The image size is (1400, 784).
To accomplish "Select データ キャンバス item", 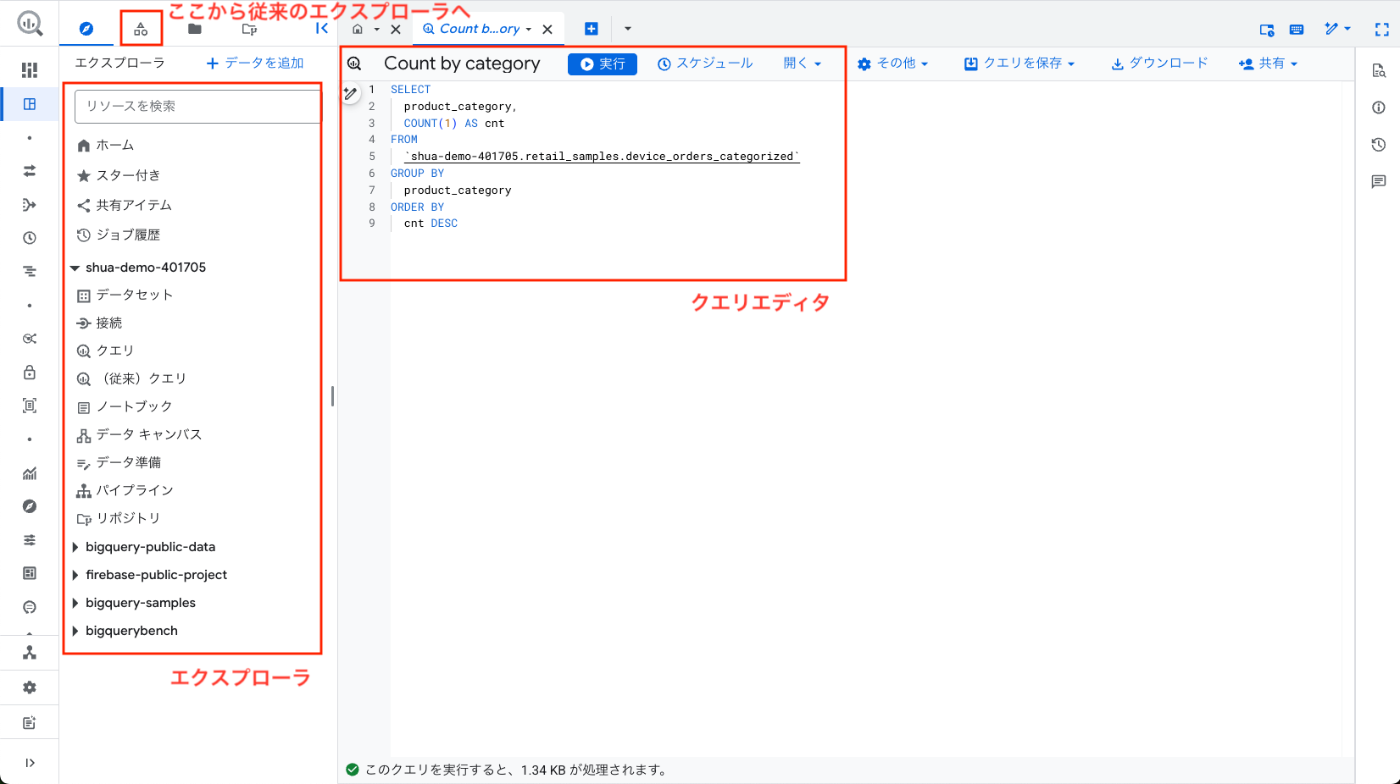I will pos(139,435).
